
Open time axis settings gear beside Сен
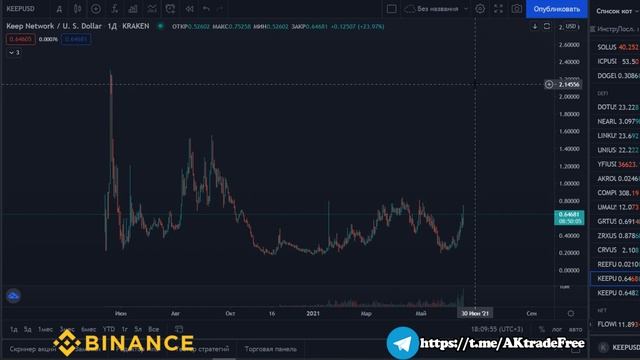(571, 313)
